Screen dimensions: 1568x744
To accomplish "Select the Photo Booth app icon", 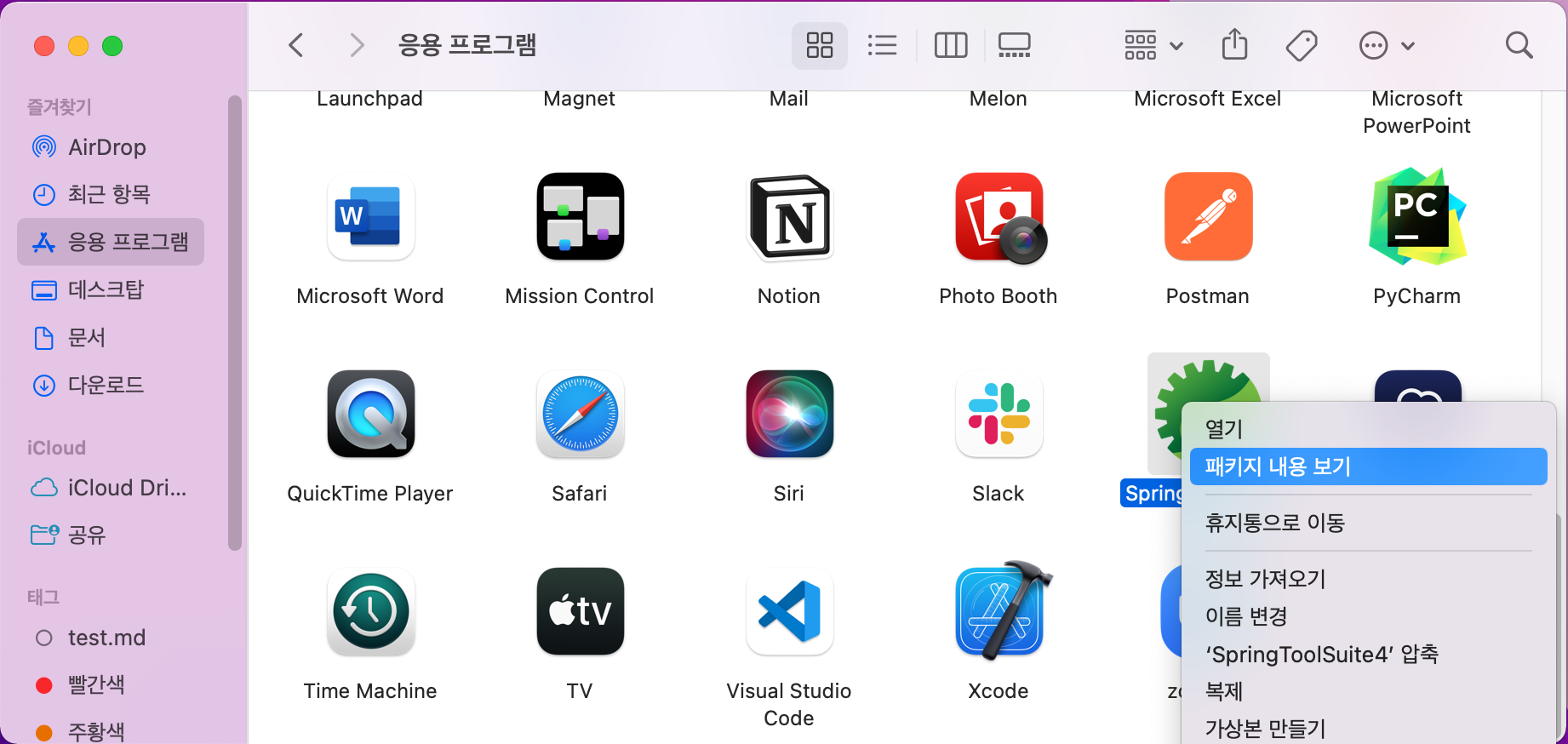I will tap(1000, 218).
